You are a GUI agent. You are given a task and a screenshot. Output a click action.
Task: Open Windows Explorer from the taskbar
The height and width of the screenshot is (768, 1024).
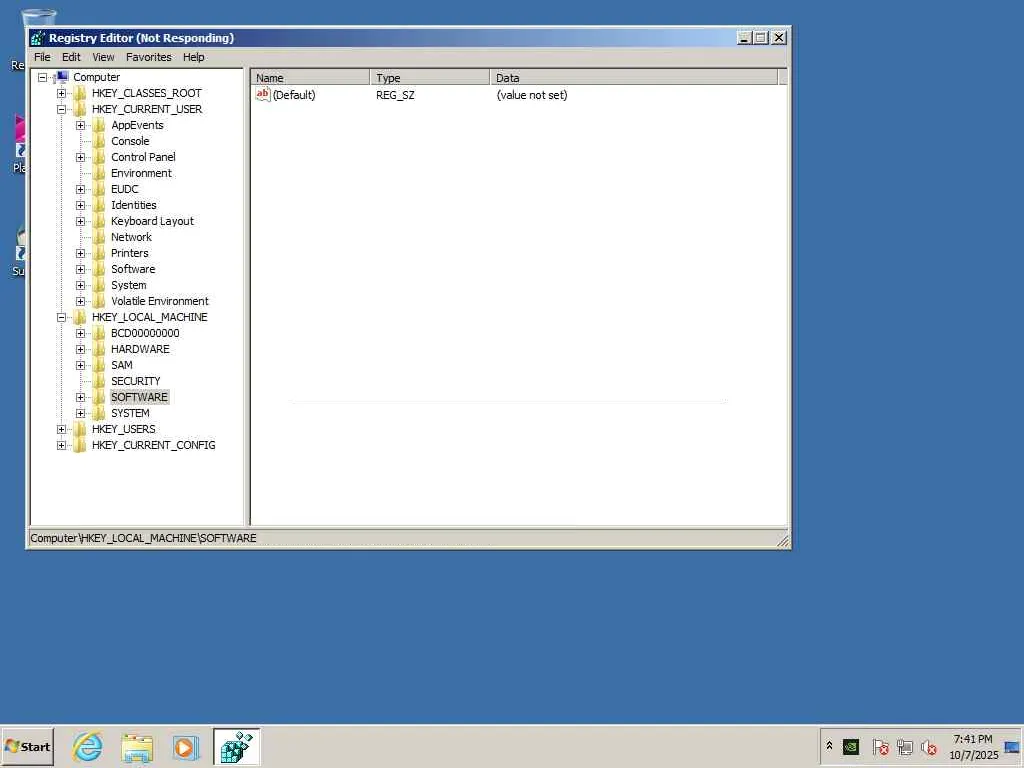coord(137,747)
